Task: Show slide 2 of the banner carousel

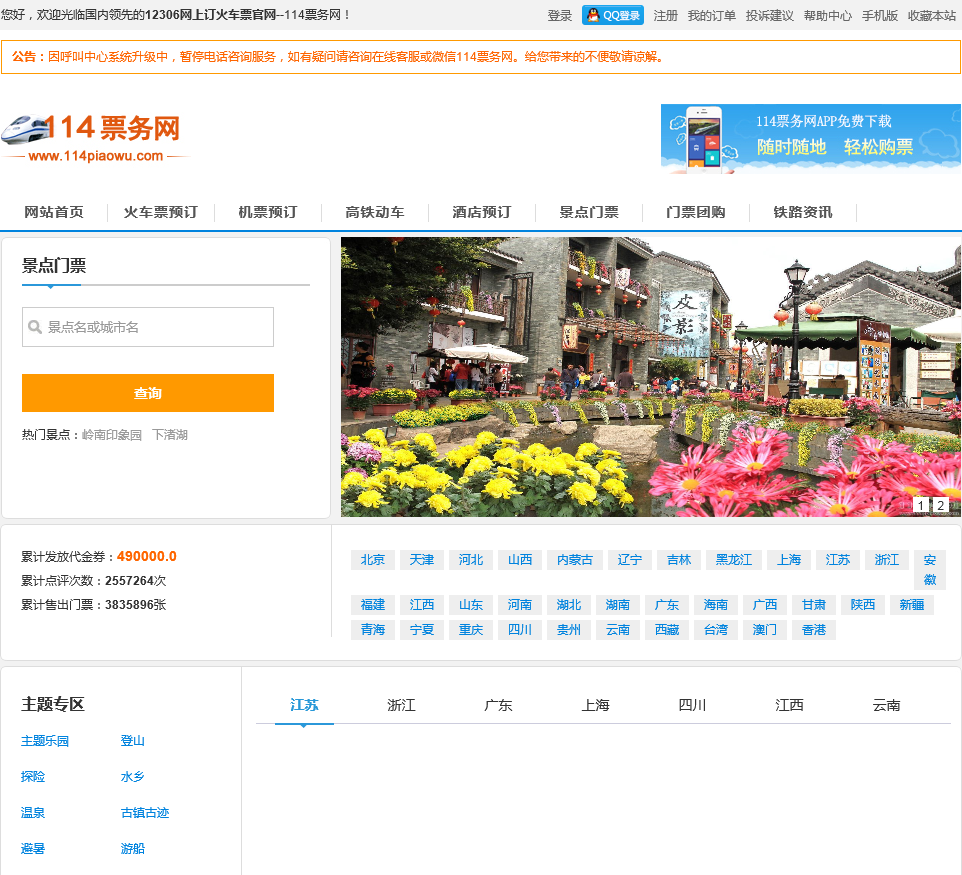Action: (941, 505)
